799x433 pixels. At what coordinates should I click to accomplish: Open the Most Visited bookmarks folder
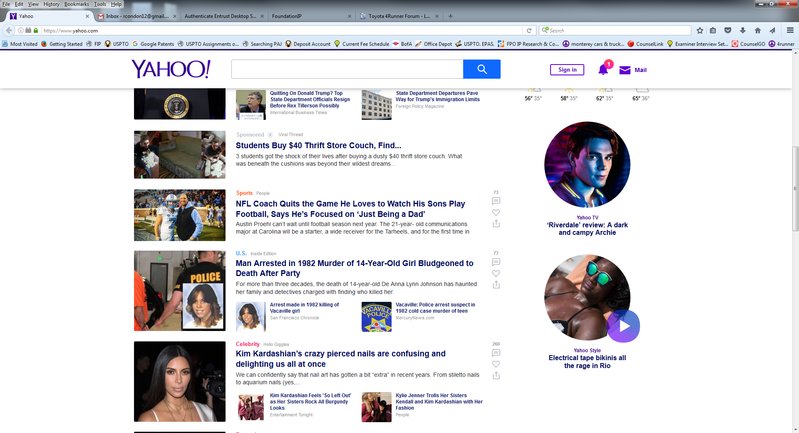click(x=20, y=44)
